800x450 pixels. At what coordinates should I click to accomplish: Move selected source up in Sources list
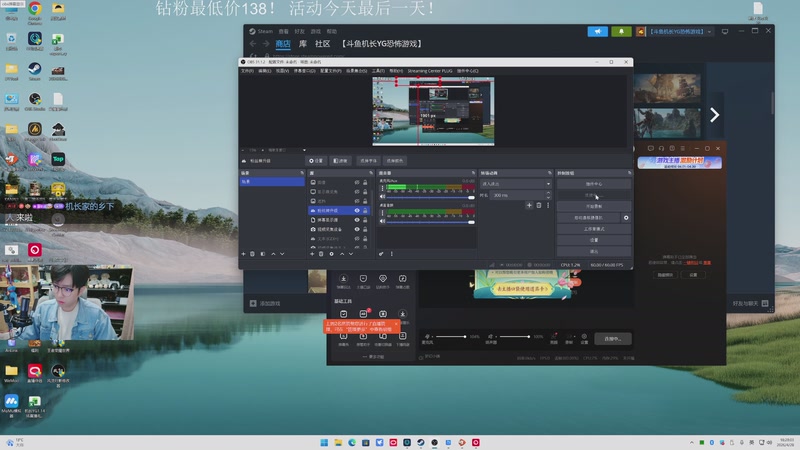click(342, 254)
